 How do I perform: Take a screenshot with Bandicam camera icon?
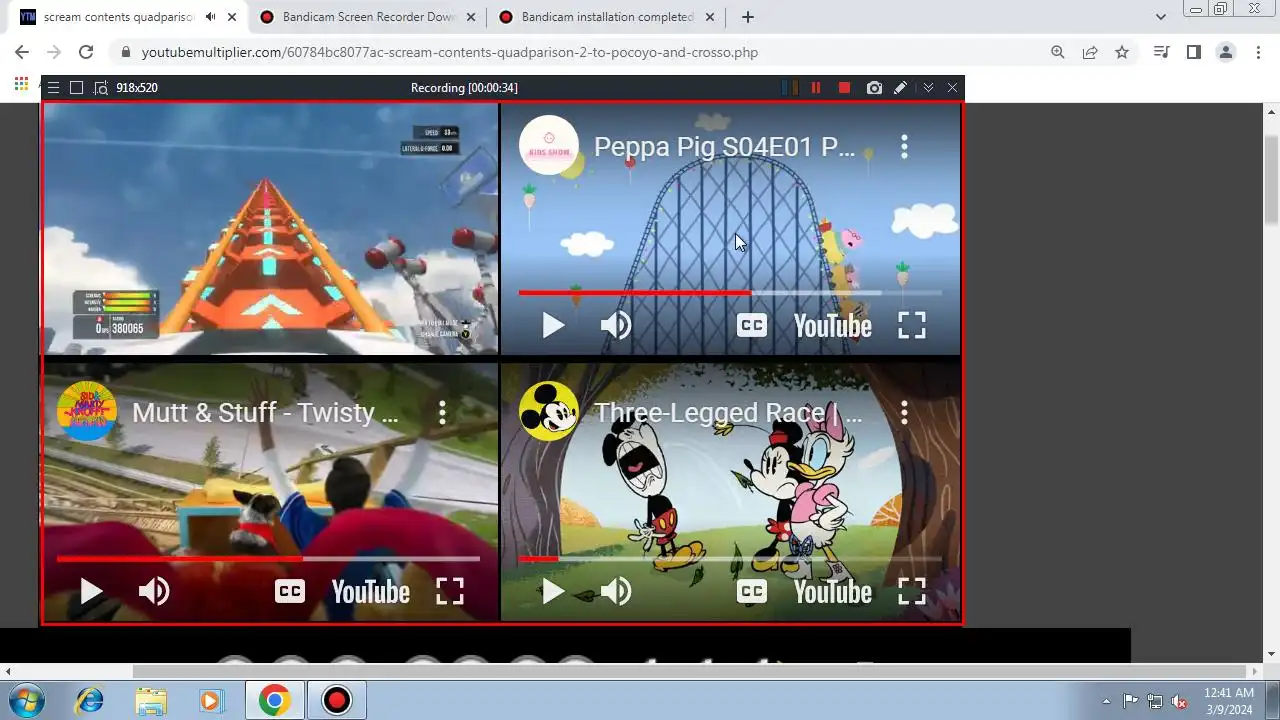pos(874,88)
